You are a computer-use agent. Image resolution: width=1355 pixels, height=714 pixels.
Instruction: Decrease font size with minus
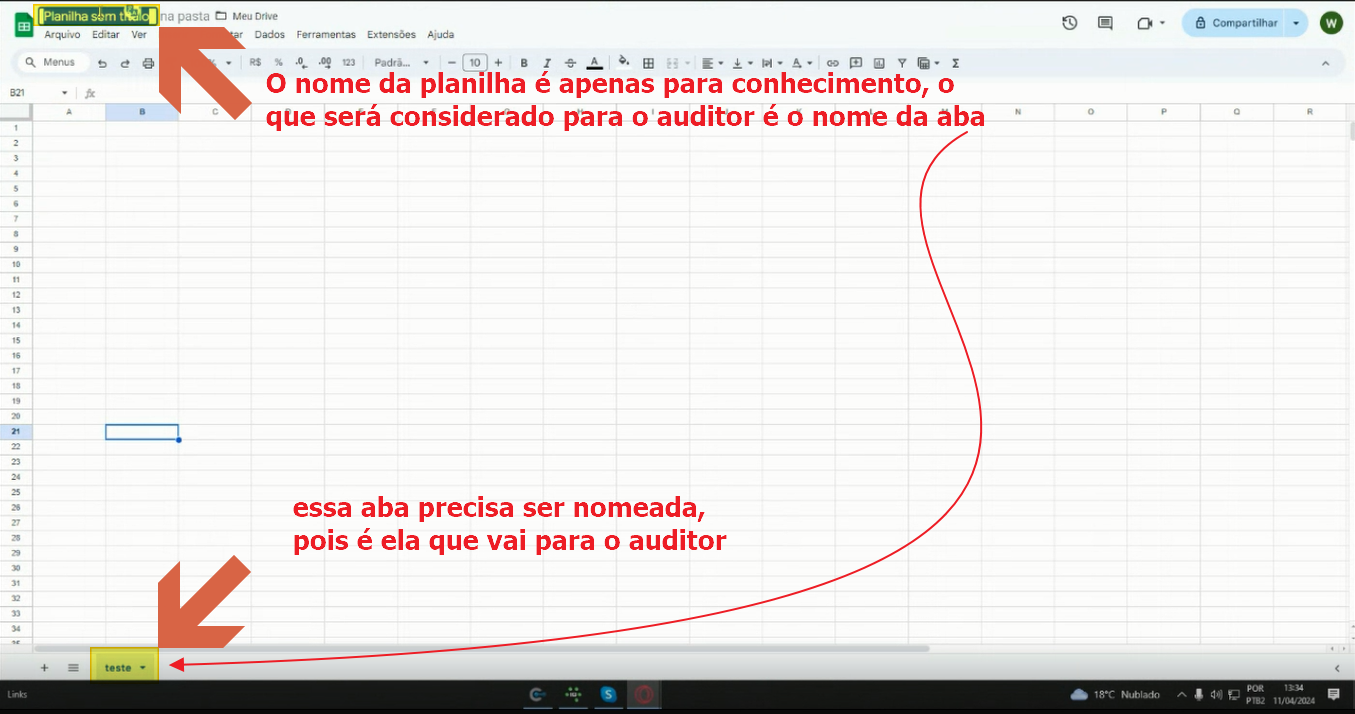point(452,62)
